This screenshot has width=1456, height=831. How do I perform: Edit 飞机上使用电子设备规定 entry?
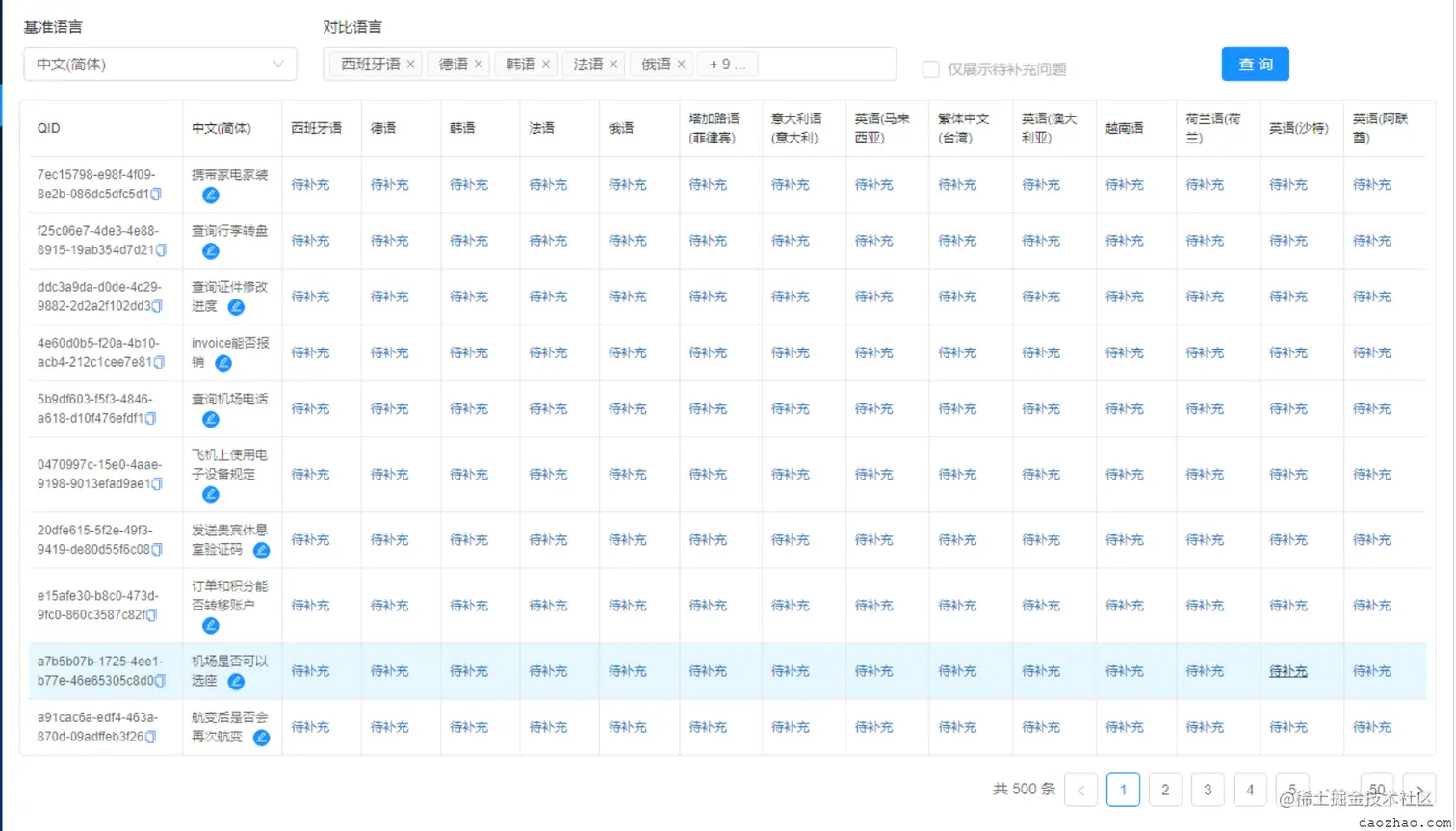210,494
